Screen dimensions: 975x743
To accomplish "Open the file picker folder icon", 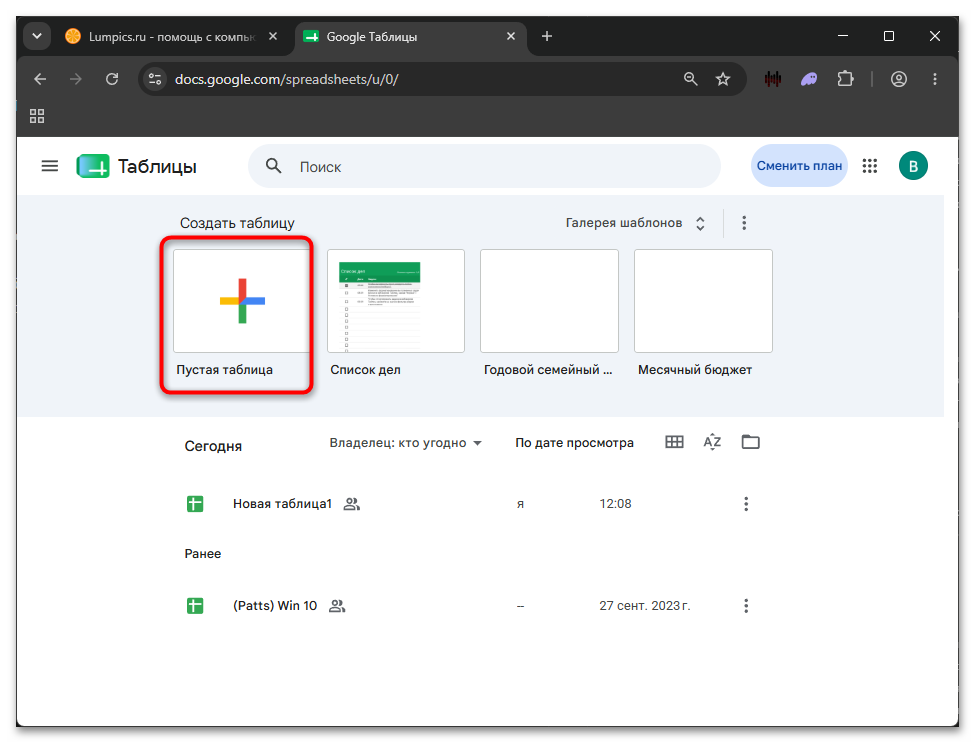I will coord(751,442).
